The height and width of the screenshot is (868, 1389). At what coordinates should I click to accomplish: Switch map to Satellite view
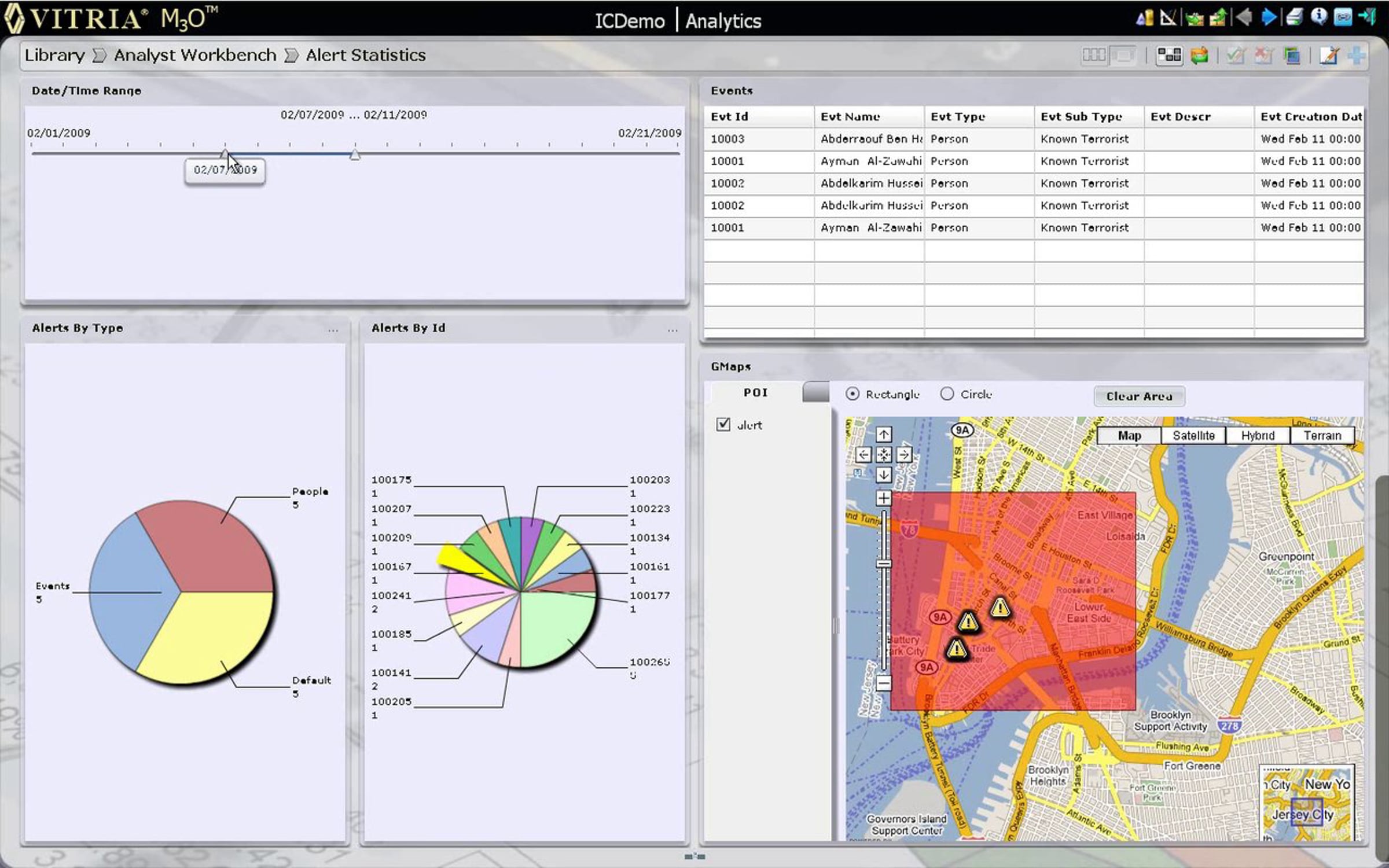pos(1193,436)
